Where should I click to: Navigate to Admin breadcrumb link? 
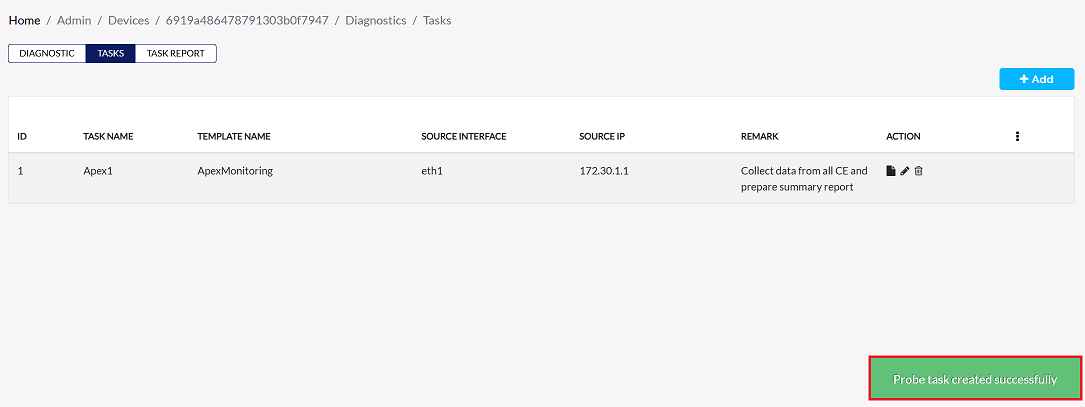[x=74, y=20]
